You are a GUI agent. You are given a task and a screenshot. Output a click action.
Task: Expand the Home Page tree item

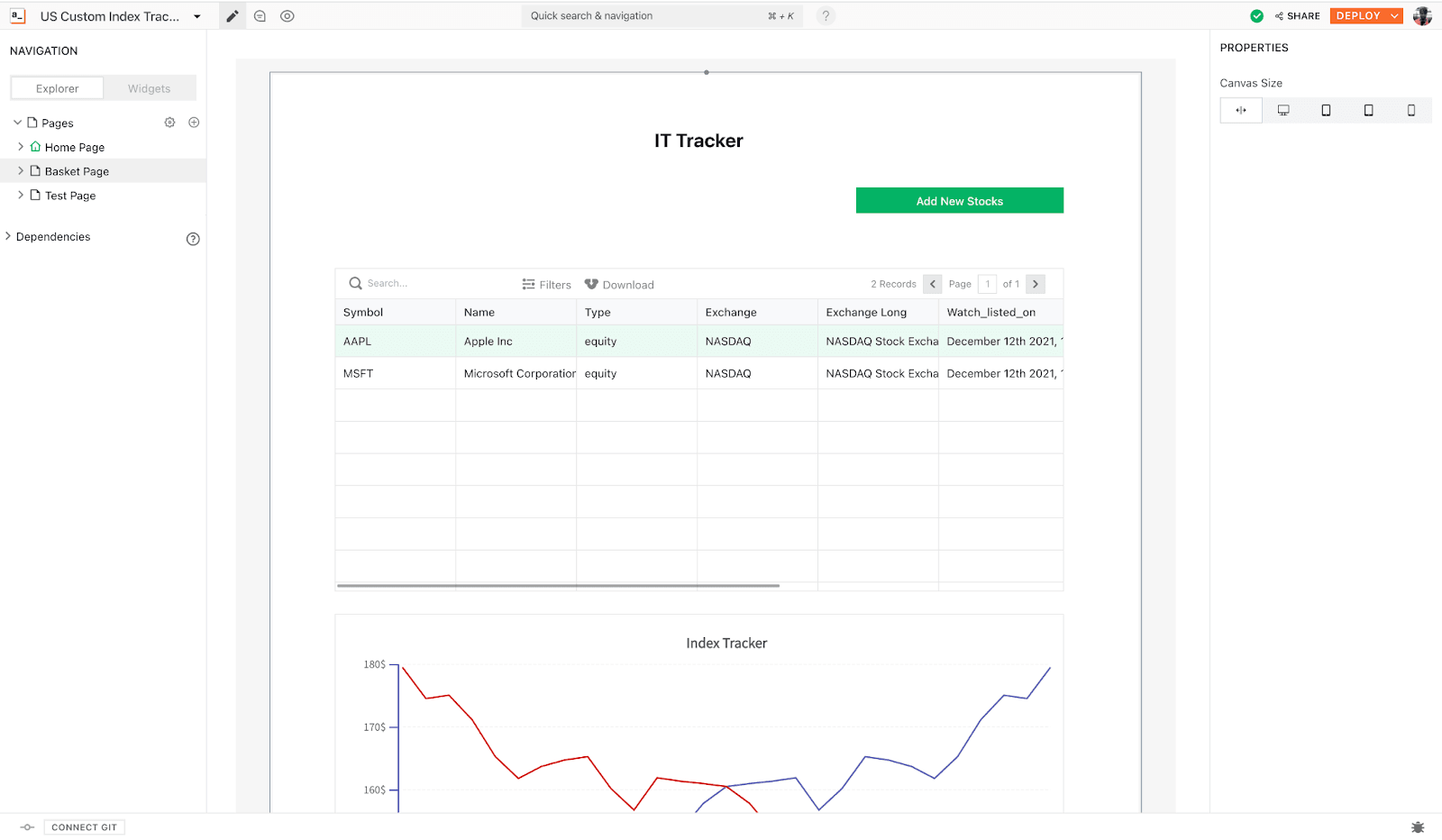pos(21,147)
